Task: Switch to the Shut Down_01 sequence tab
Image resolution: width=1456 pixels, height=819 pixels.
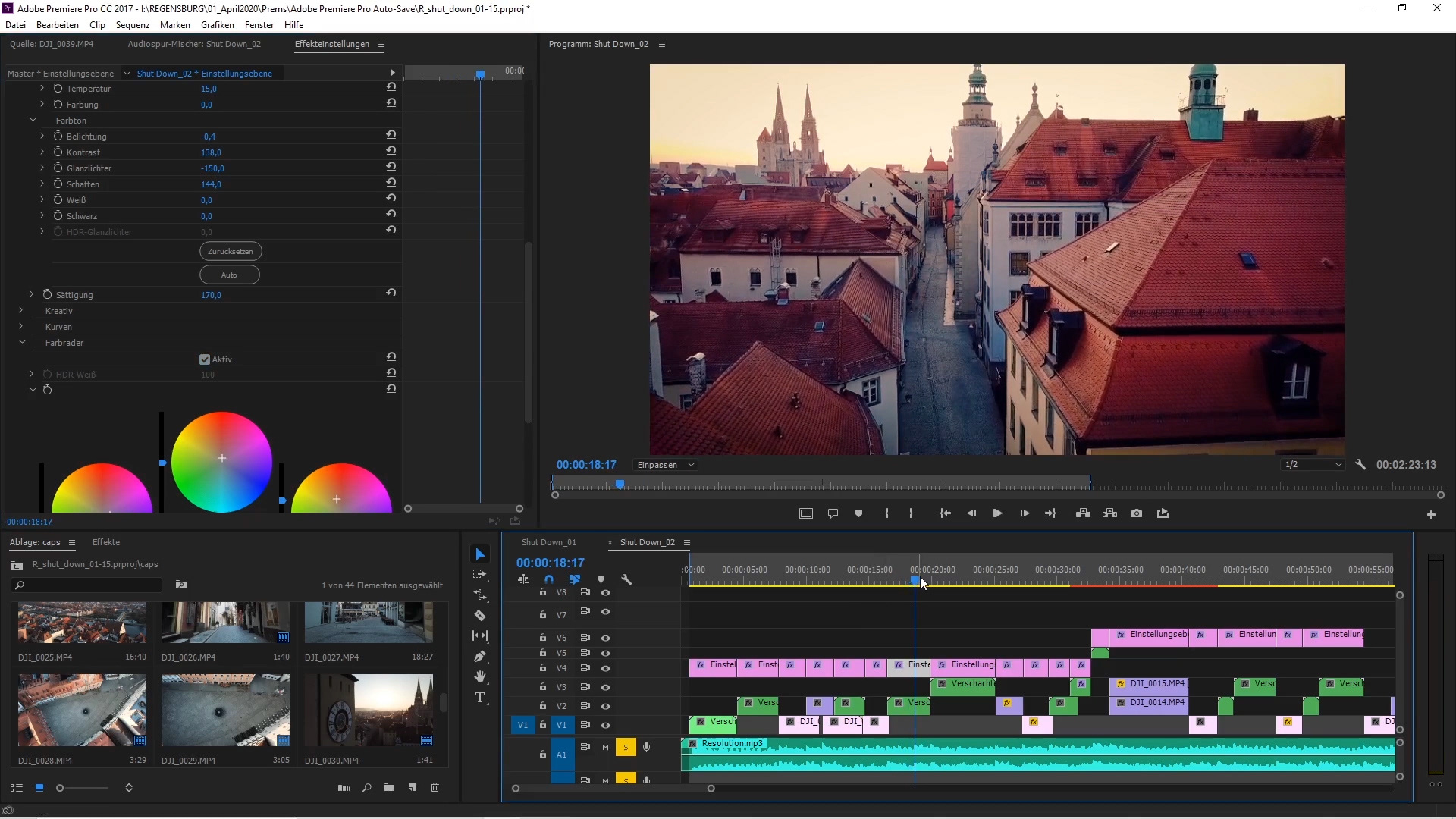Action: point(548,542)
